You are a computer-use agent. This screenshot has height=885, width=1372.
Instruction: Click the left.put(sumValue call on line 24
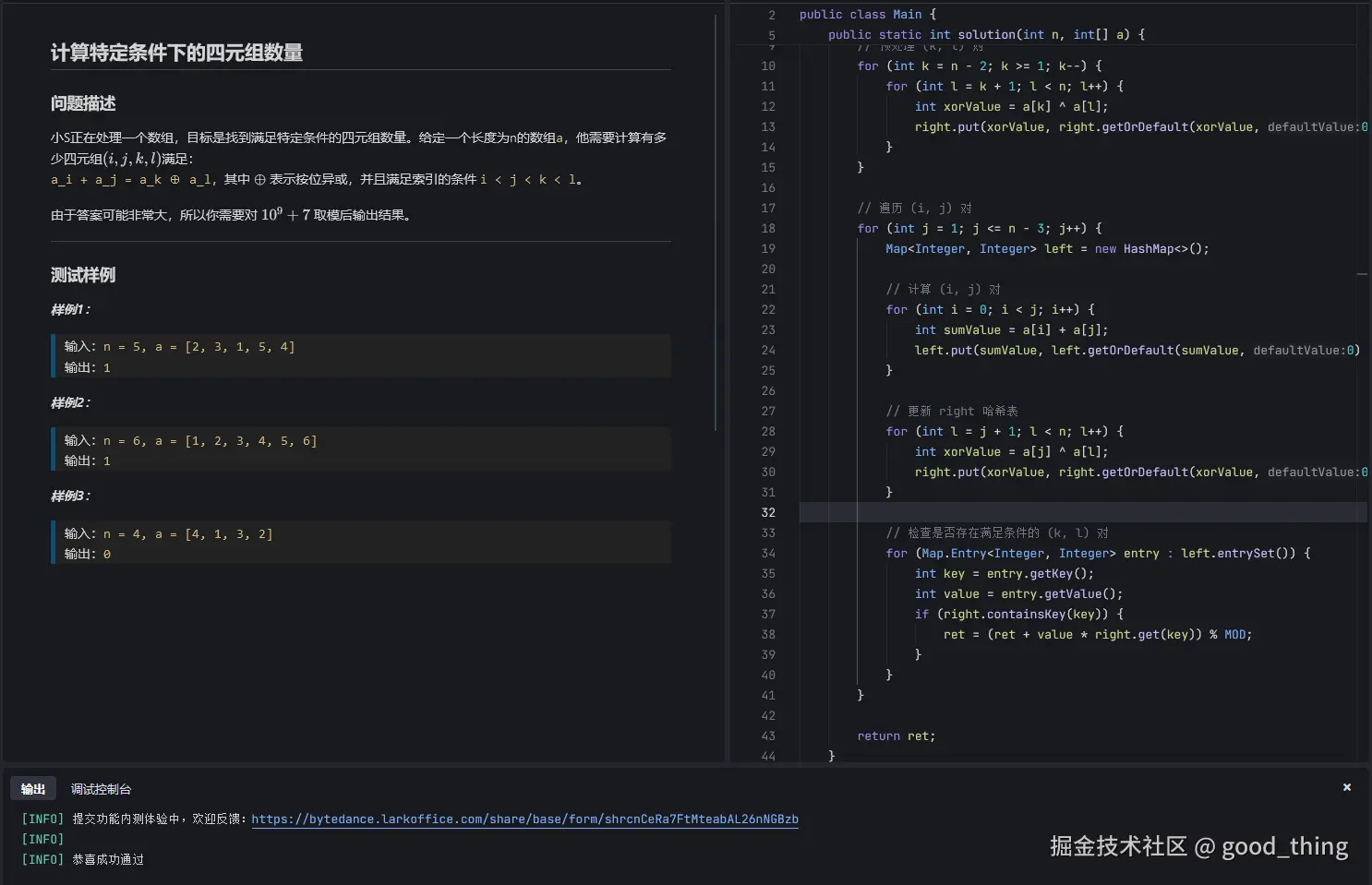click(1137, 350)
